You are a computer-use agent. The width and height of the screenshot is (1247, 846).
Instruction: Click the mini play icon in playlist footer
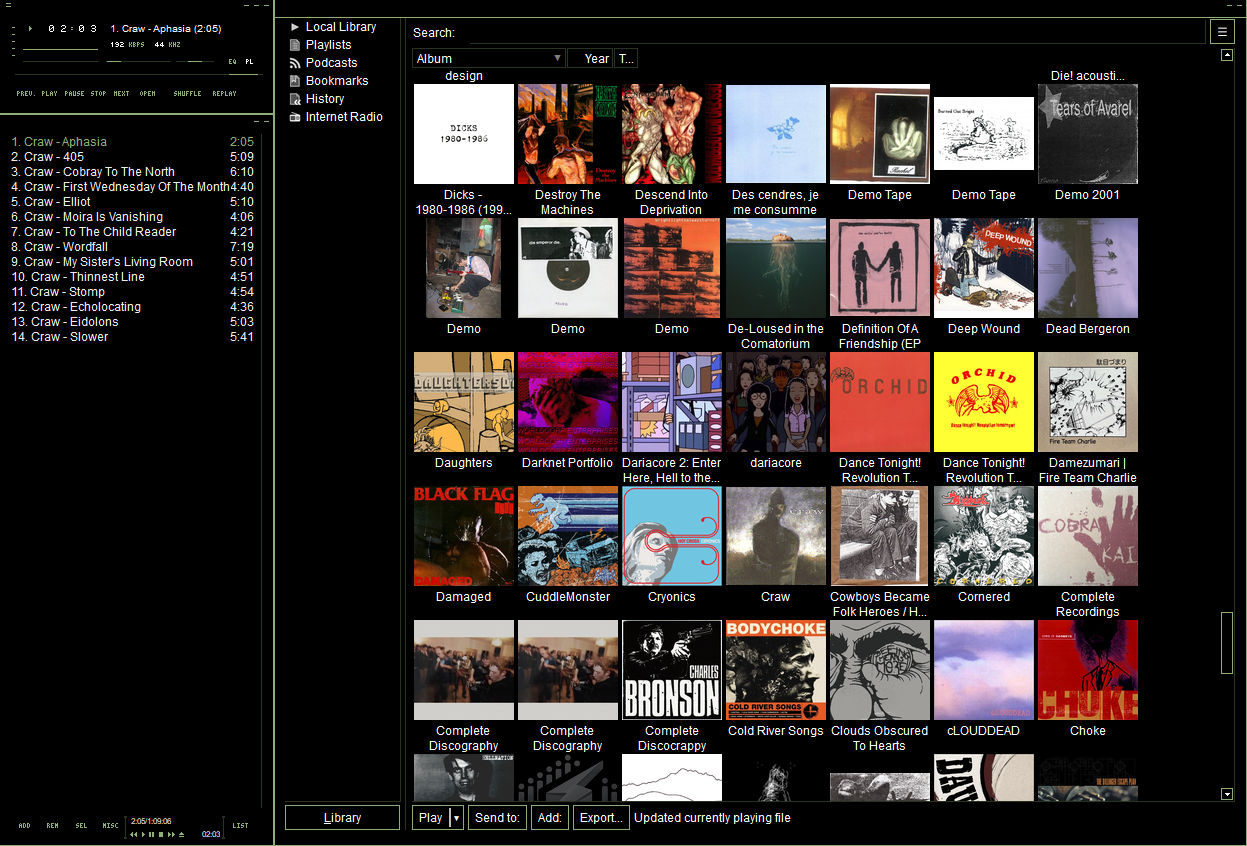tap(143, 834)
